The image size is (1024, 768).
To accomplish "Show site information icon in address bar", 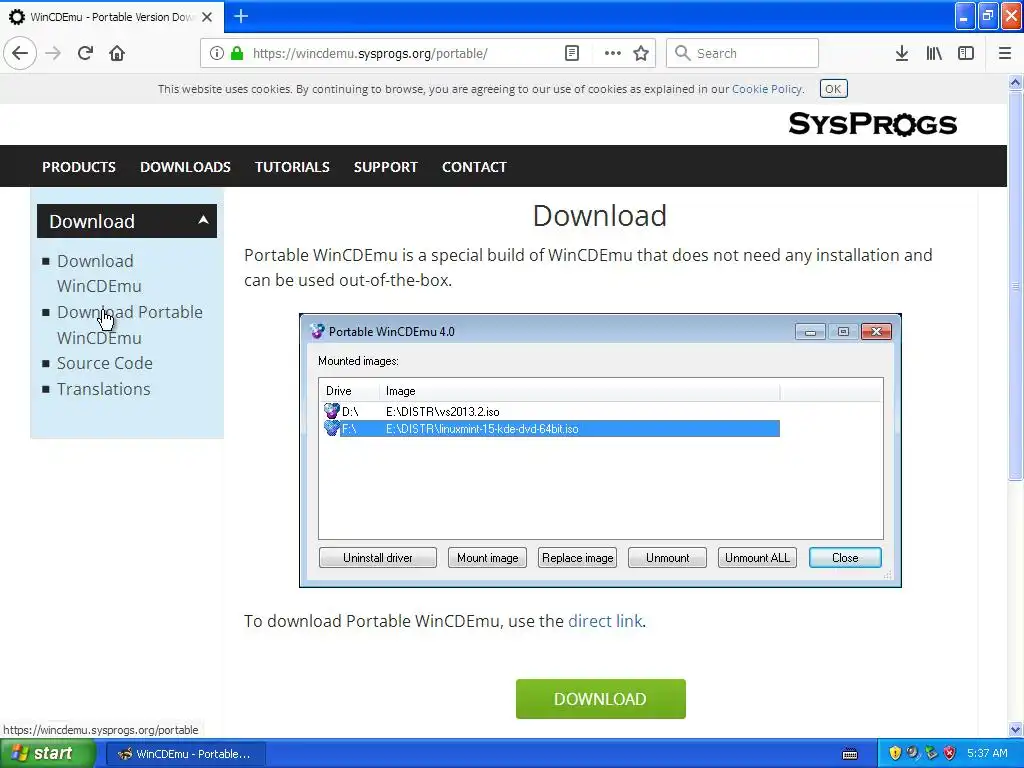I will (x=217, y=53).
